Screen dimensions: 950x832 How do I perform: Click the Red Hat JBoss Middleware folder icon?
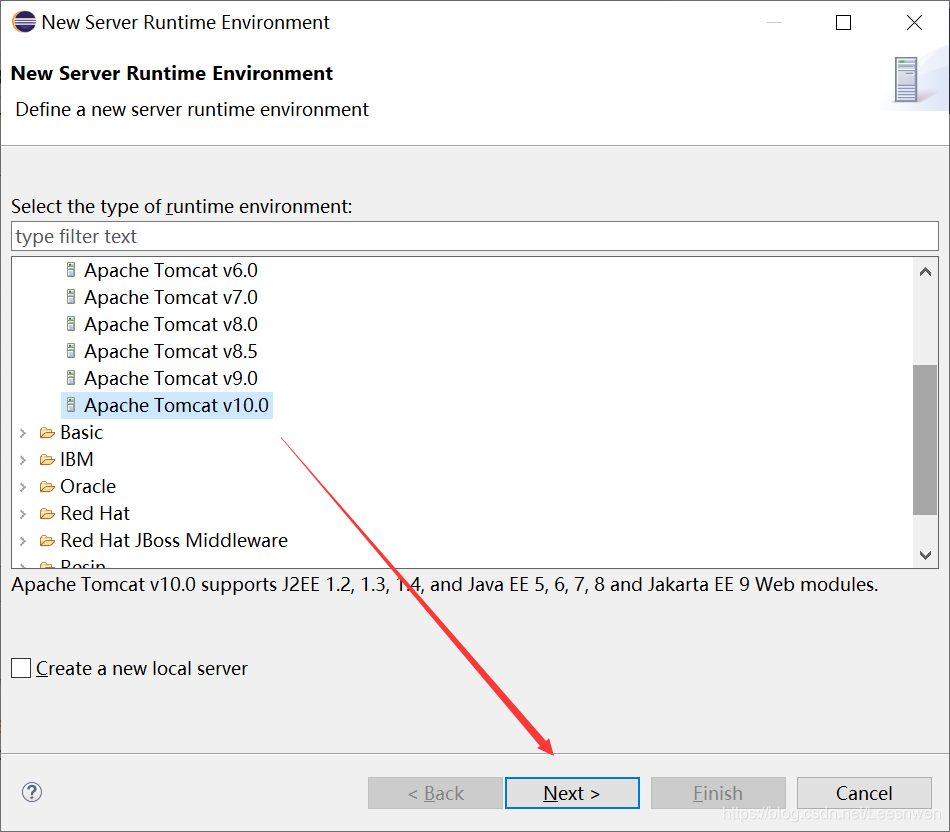coord(47,541)
